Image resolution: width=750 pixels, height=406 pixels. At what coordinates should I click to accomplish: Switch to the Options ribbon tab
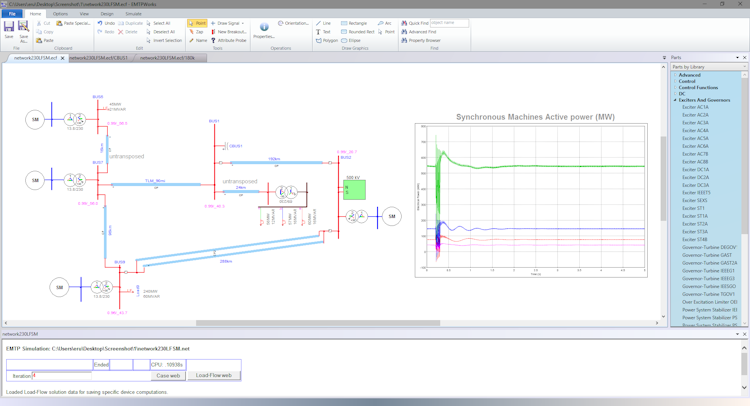click(60, 14)
